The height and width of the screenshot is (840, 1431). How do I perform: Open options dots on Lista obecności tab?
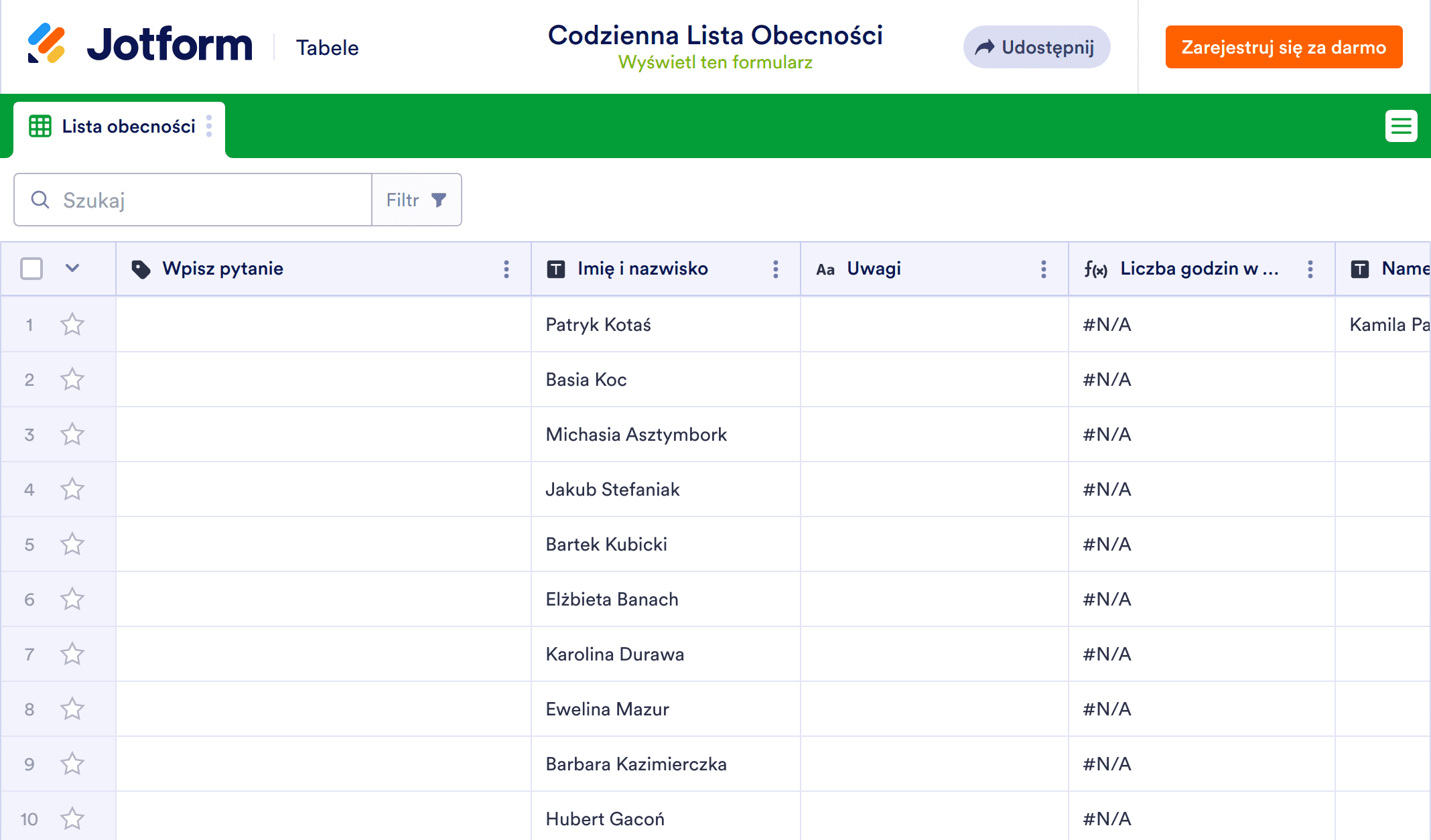click(209, 126)
